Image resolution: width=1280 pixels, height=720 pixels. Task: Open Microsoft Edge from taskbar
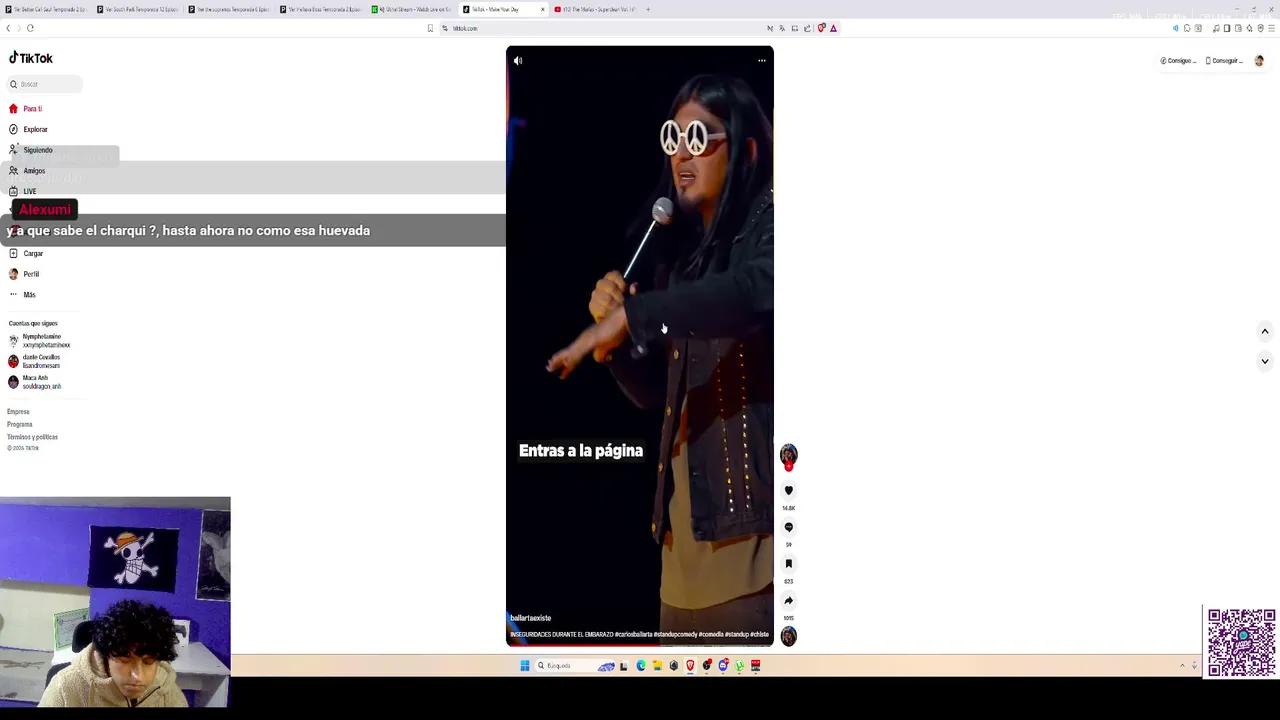point(641,666)
